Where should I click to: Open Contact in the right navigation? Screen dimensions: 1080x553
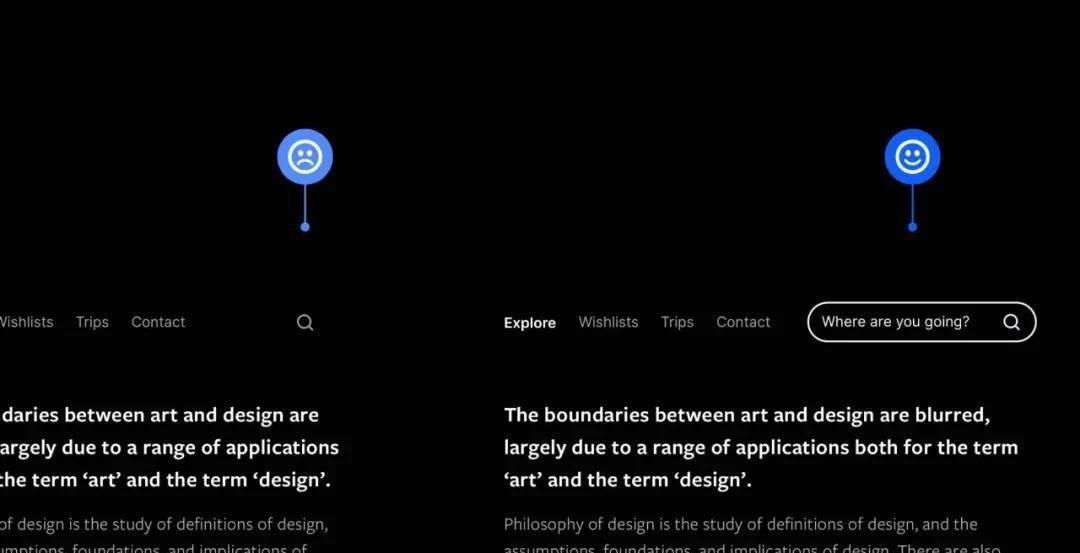743,322
